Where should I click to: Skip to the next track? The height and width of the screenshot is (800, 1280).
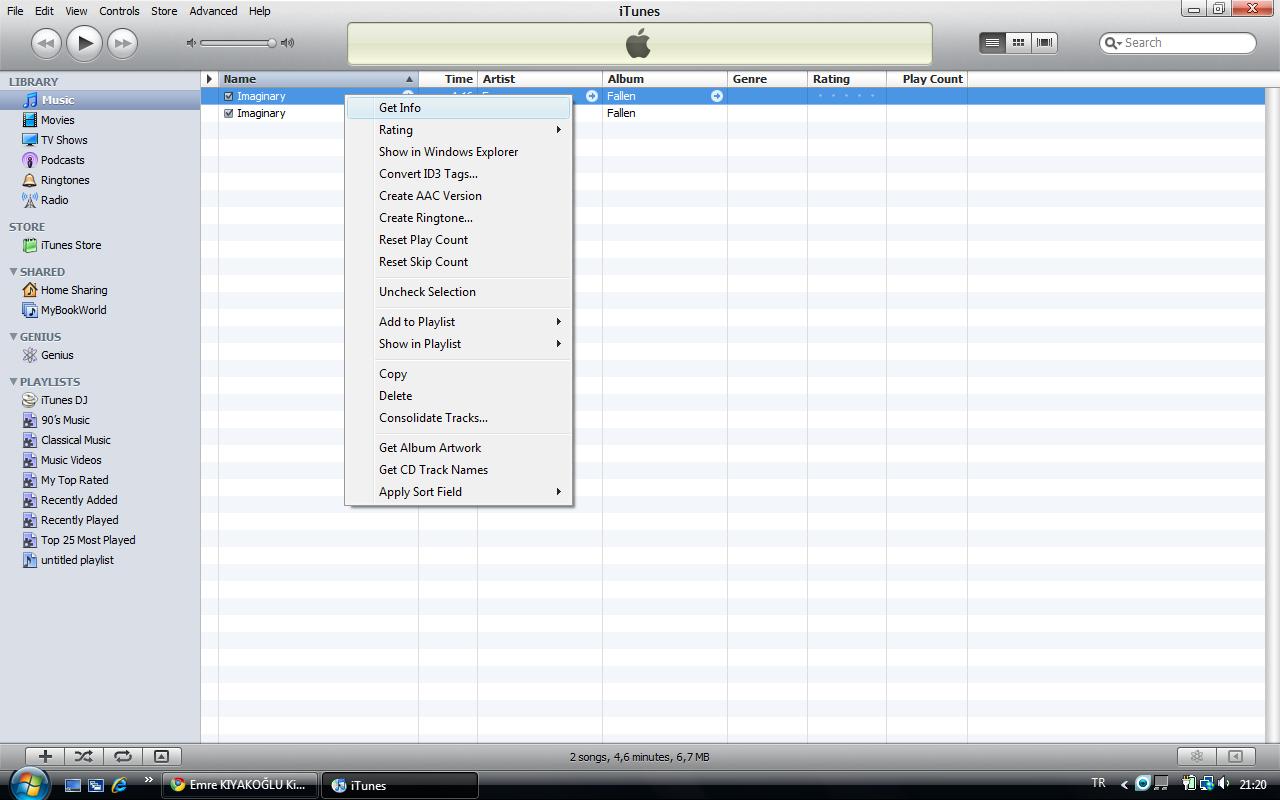[x=122, y=43]
